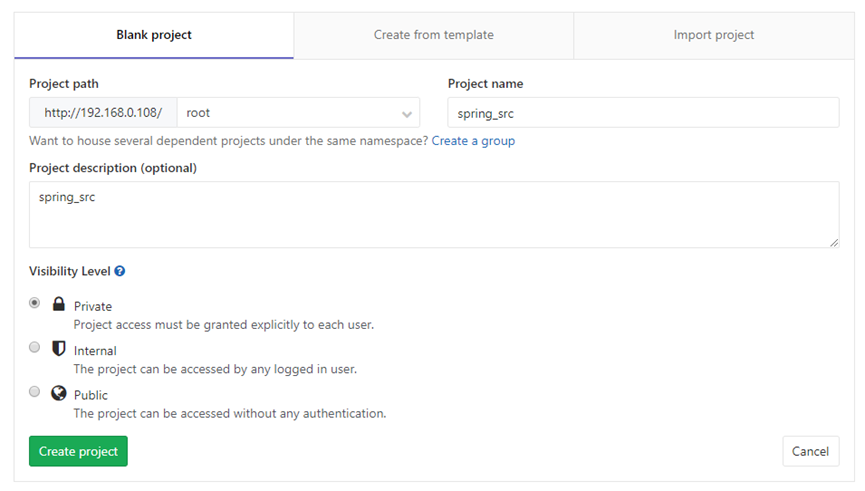Click the green Create project button
Viewport: 865px width, 491px height.
coord(78,451)
